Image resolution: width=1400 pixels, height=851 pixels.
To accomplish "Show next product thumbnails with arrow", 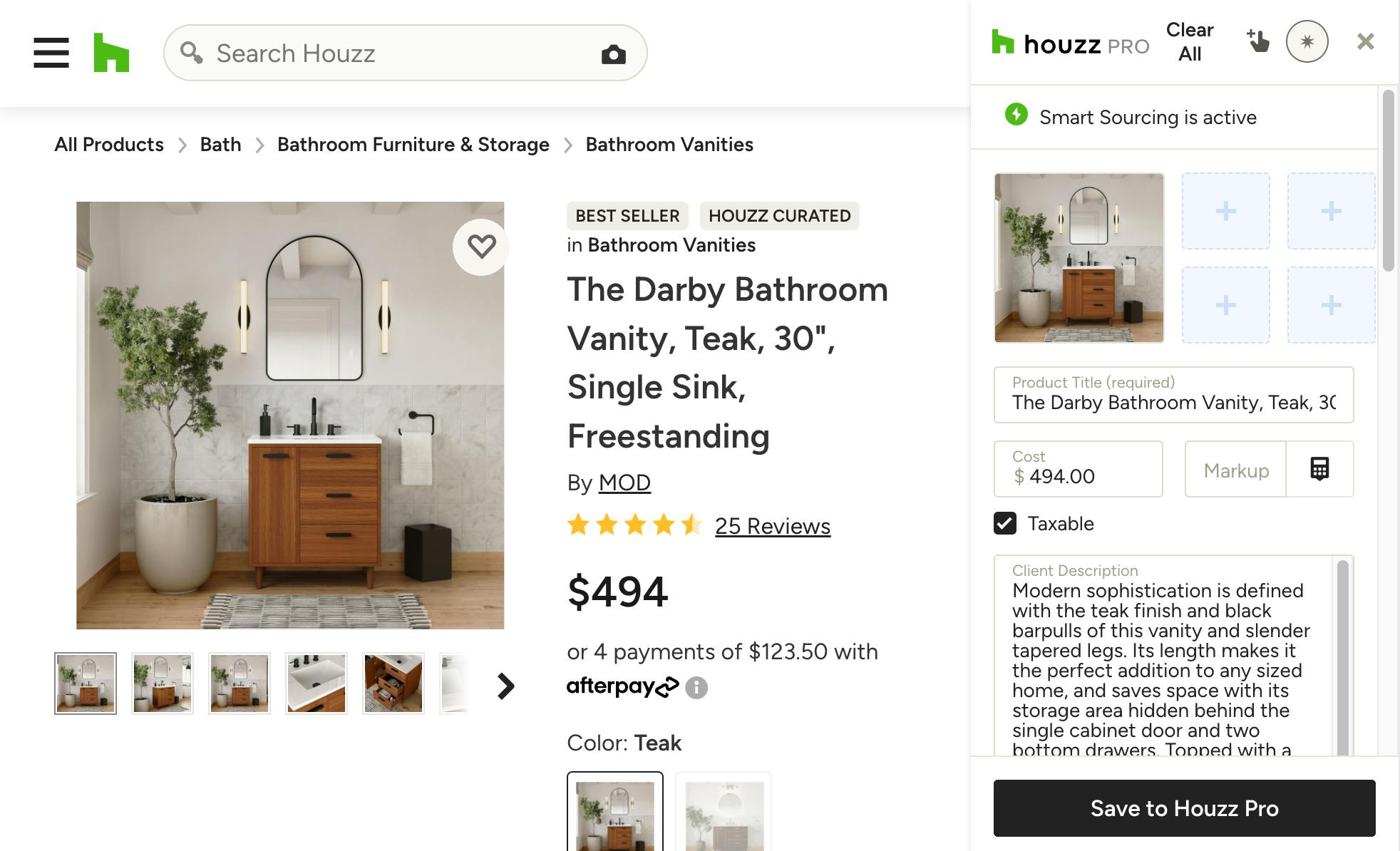I will (505, 686).
